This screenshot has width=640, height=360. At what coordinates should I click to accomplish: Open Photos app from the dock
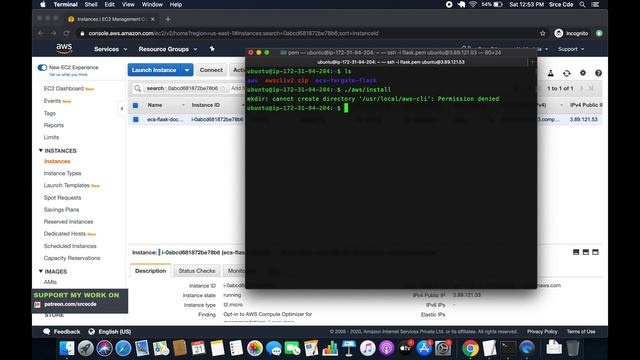pos(255,348)
